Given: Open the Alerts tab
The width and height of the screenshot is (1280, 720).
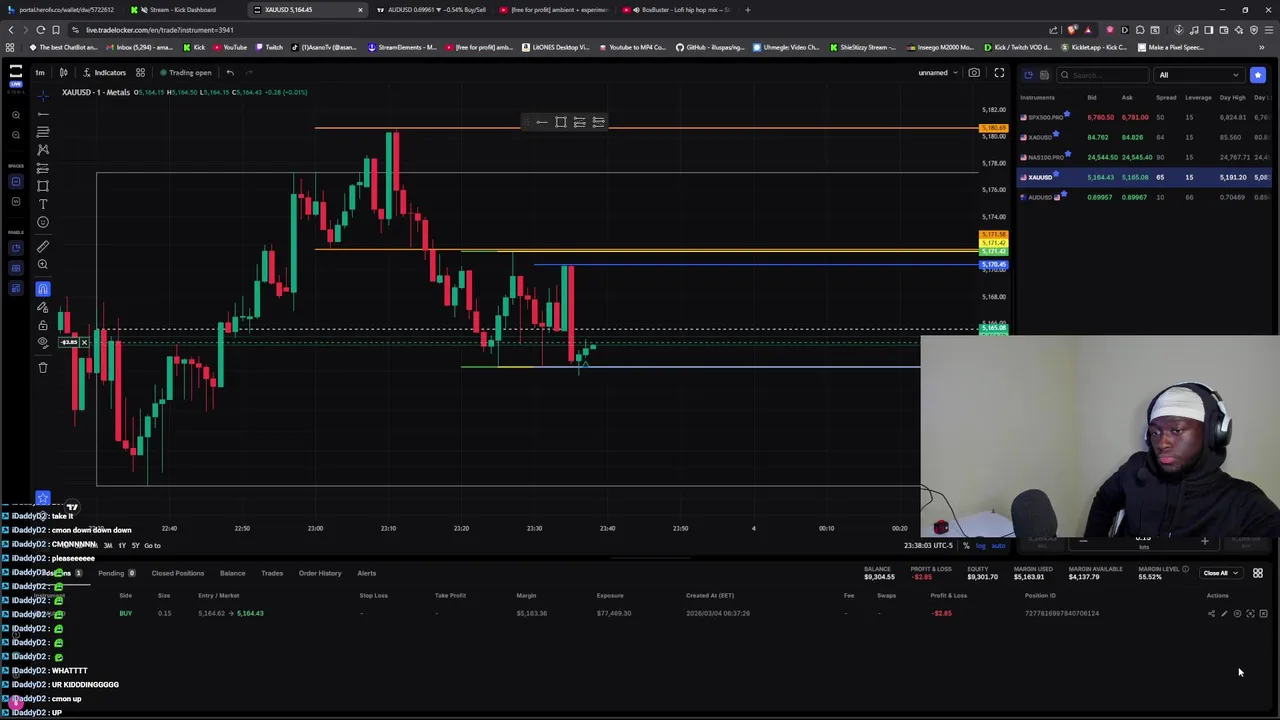Looking at the screenshot, I should [x=366, y=573].
